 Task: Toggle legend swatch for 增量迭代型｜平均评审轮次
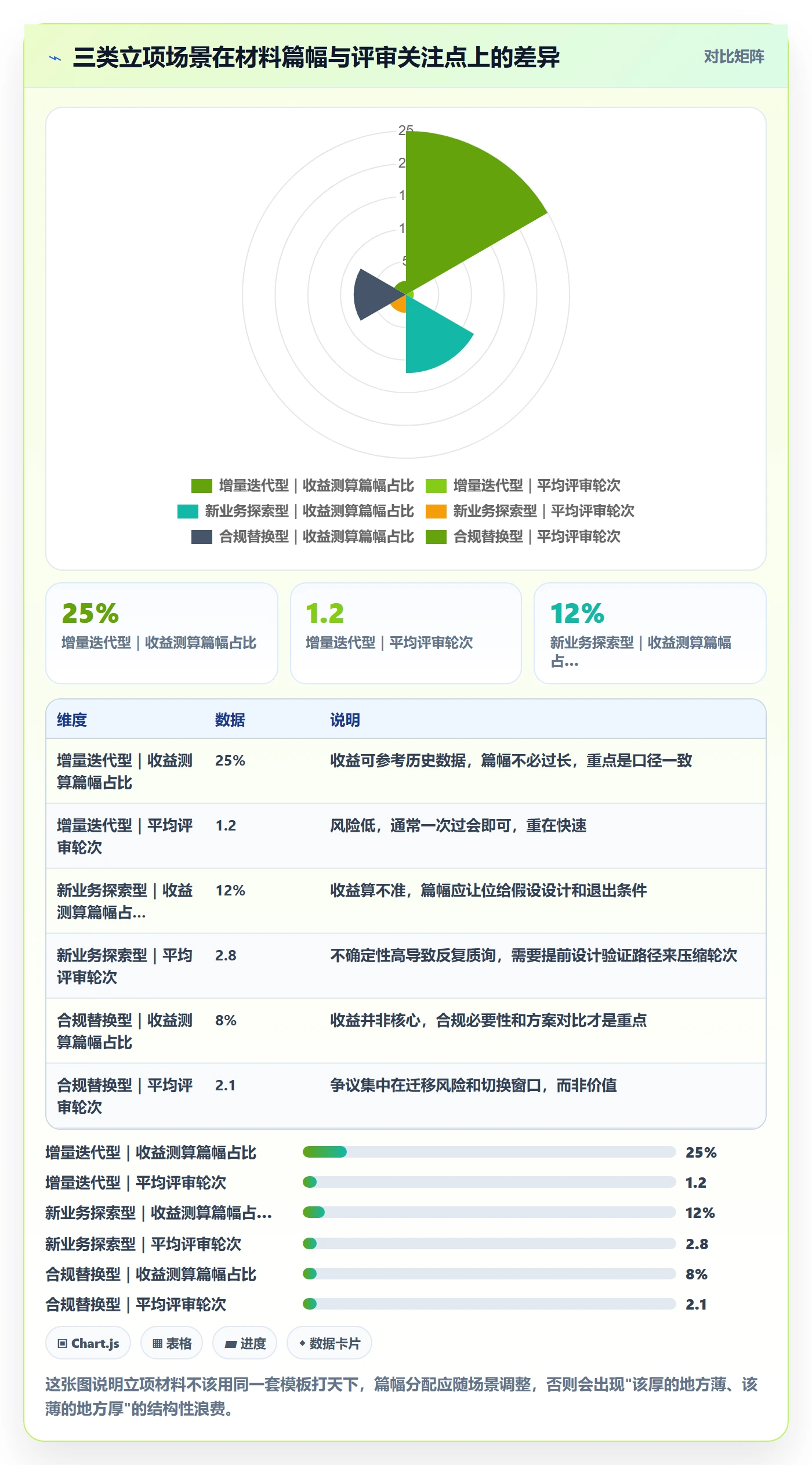click(x=436, y=485)
